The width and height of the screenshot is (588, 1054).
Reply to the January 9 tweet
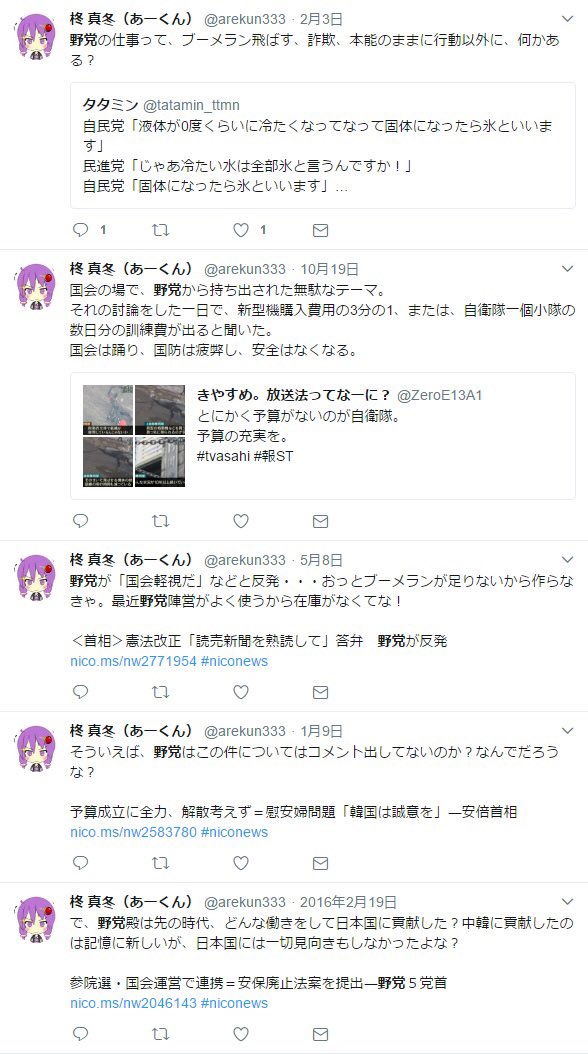pyautogui.click(x=81, y=863)
